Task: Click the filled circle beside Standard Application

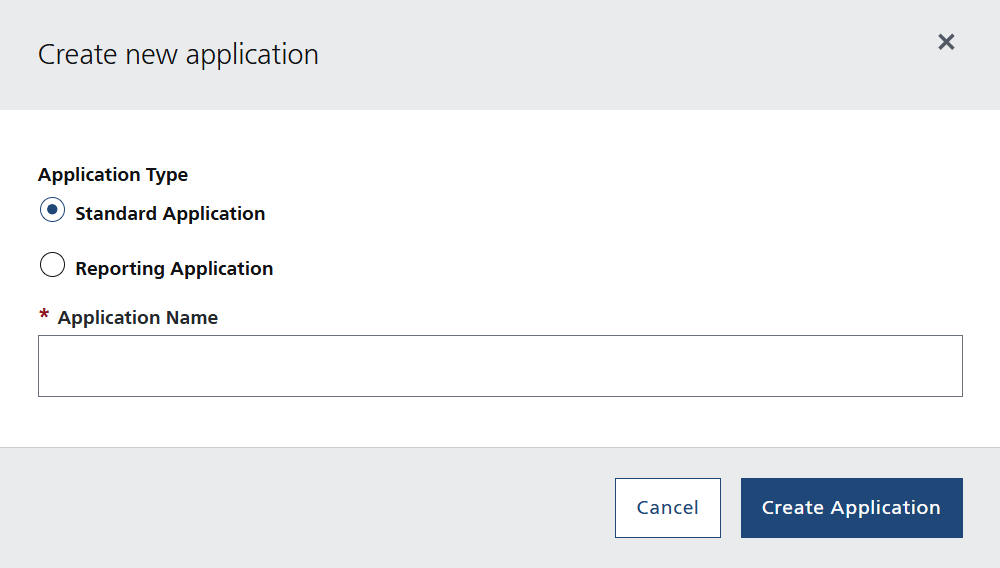Action: coord(52,210)
